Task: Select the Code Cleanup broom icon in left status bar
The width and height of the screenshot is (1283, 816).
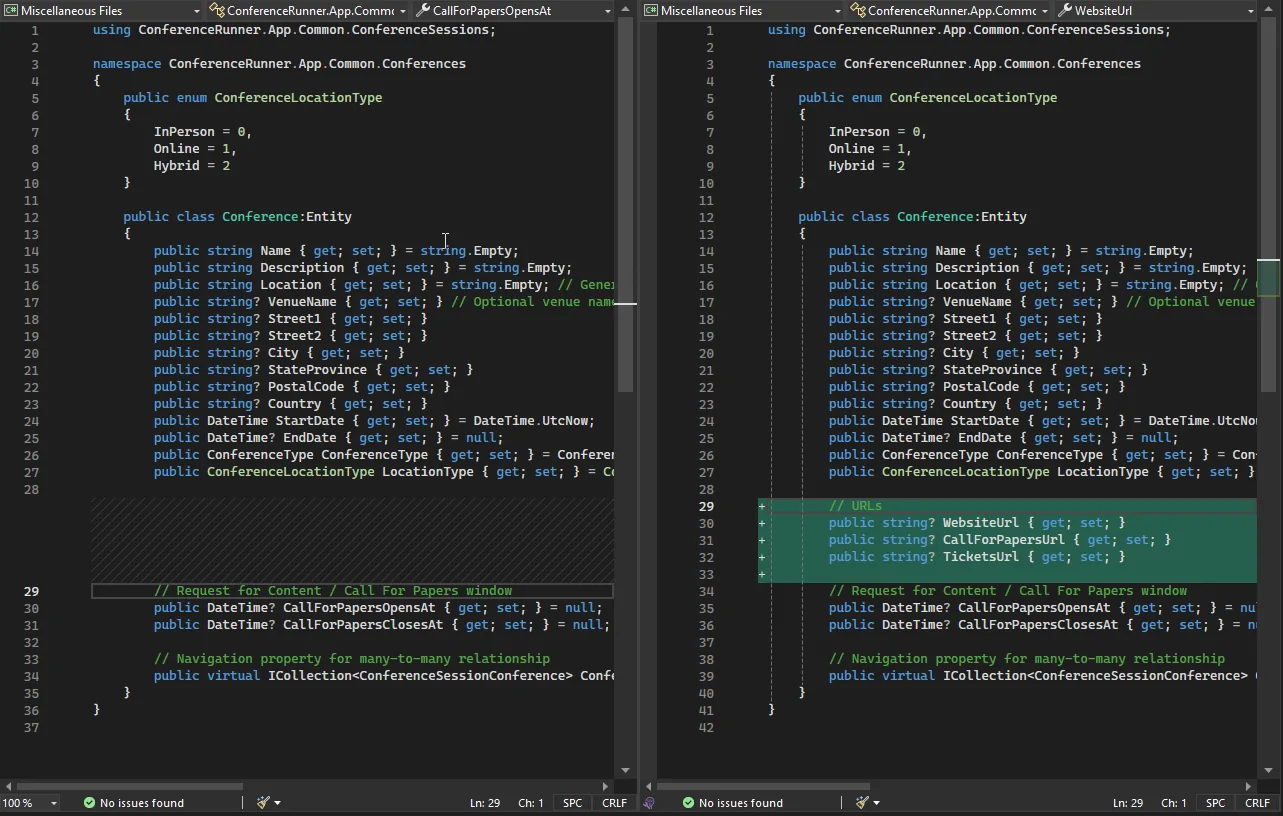Action: pos(262,802)
